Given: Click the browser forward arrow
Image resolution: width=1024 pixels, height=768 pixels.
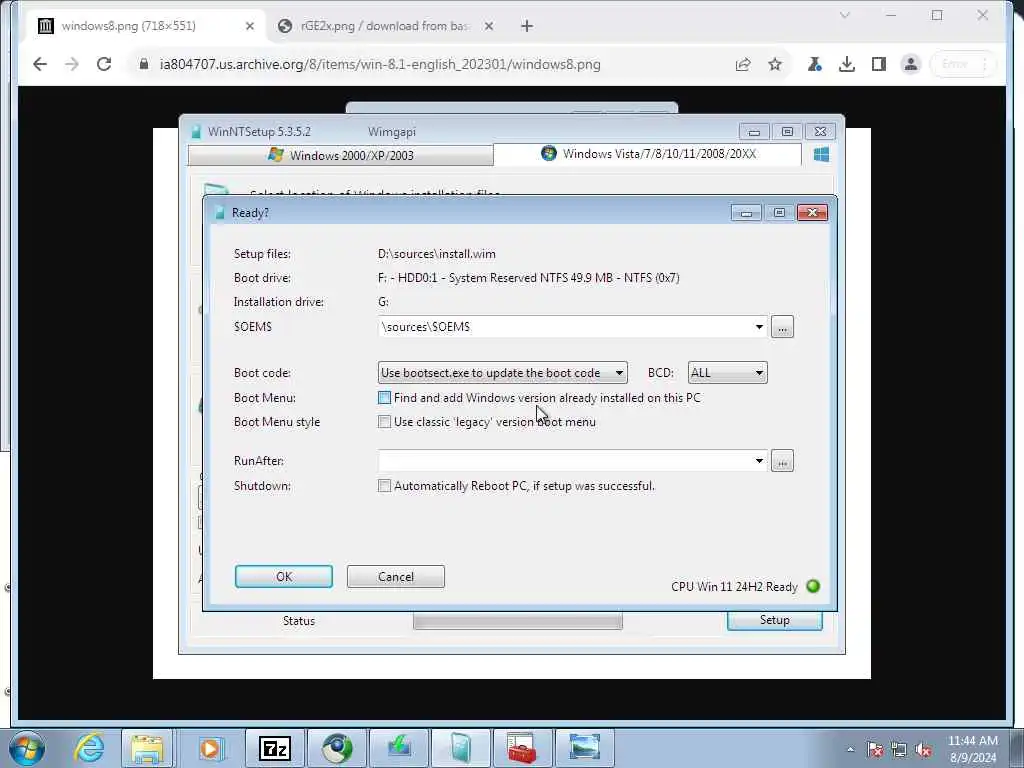Looking at the screenshot, I should tap(72, 64).
